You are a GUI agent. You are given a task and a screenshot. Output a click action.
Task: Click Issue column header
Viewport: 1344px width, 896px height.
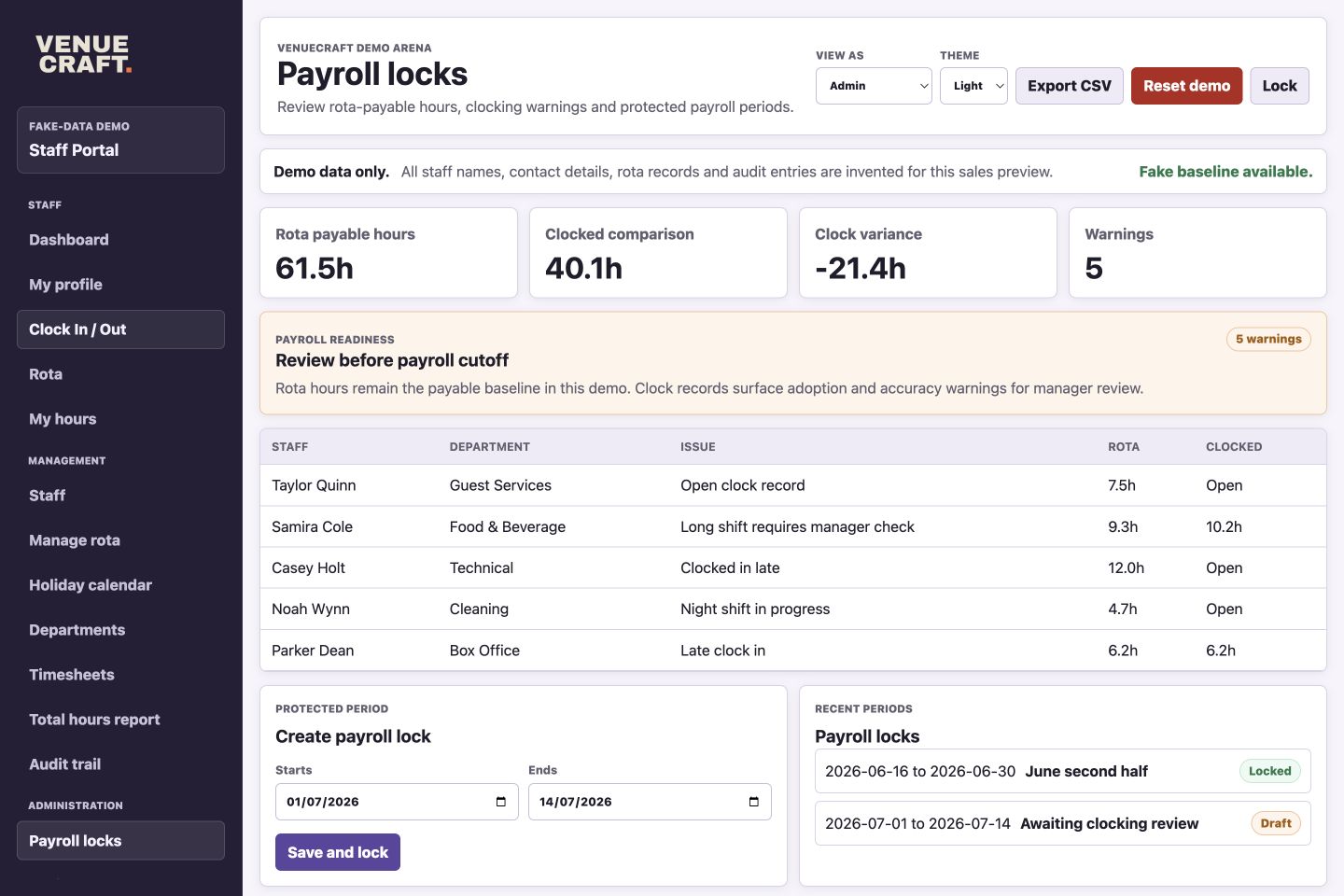click(698, 447)
